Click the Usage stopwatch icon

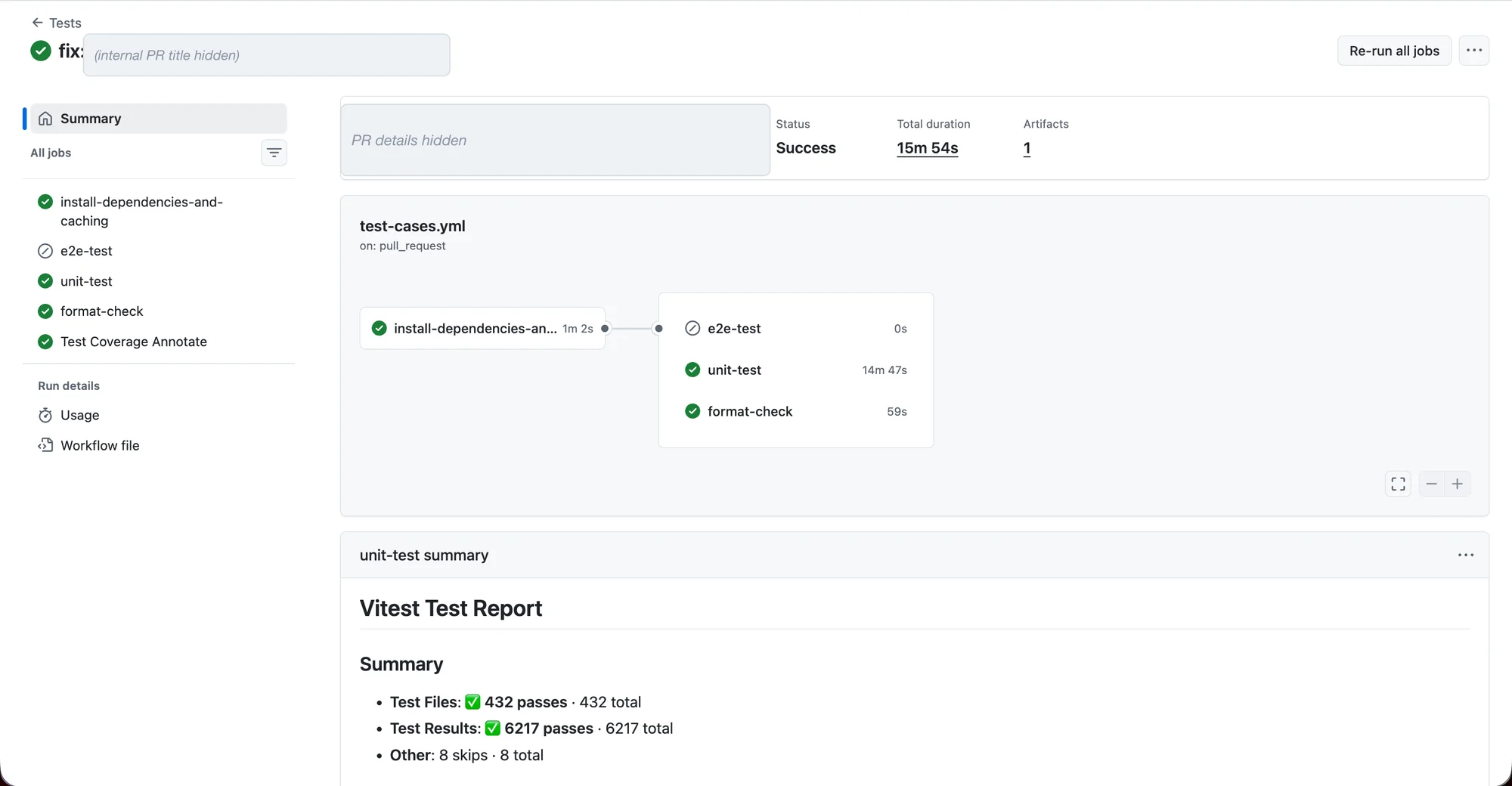pyautogui.click(x=45, y=415)
